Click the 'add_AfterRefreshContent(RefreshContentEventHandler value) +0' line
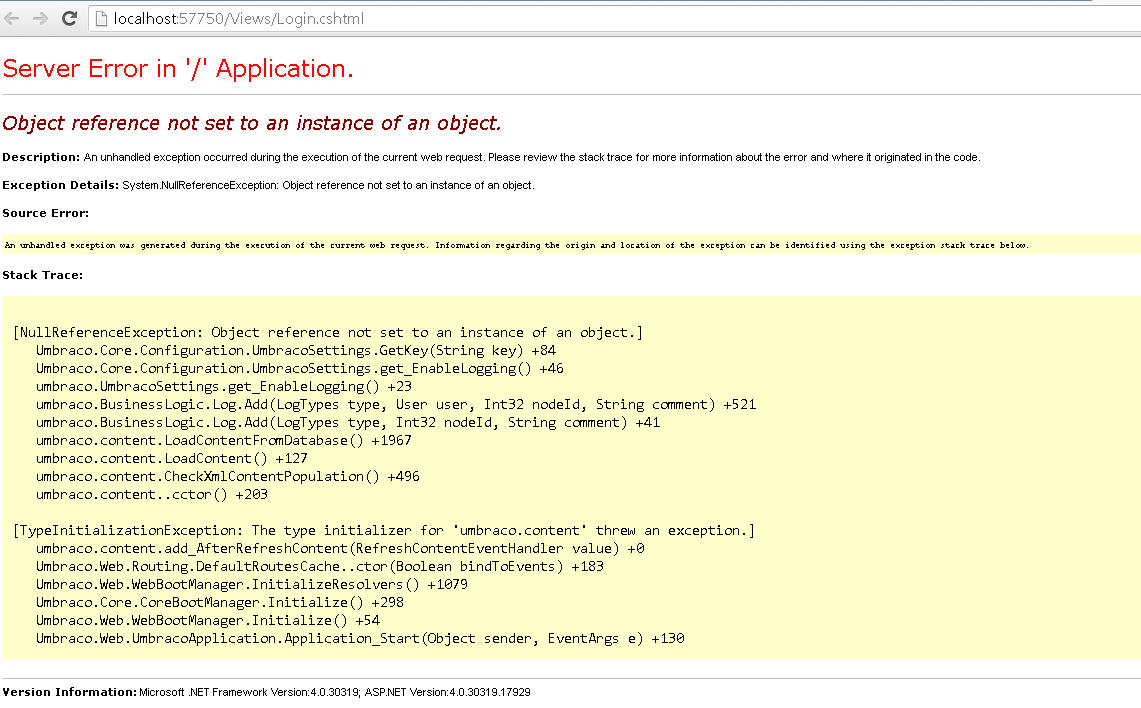 point(340,549)
